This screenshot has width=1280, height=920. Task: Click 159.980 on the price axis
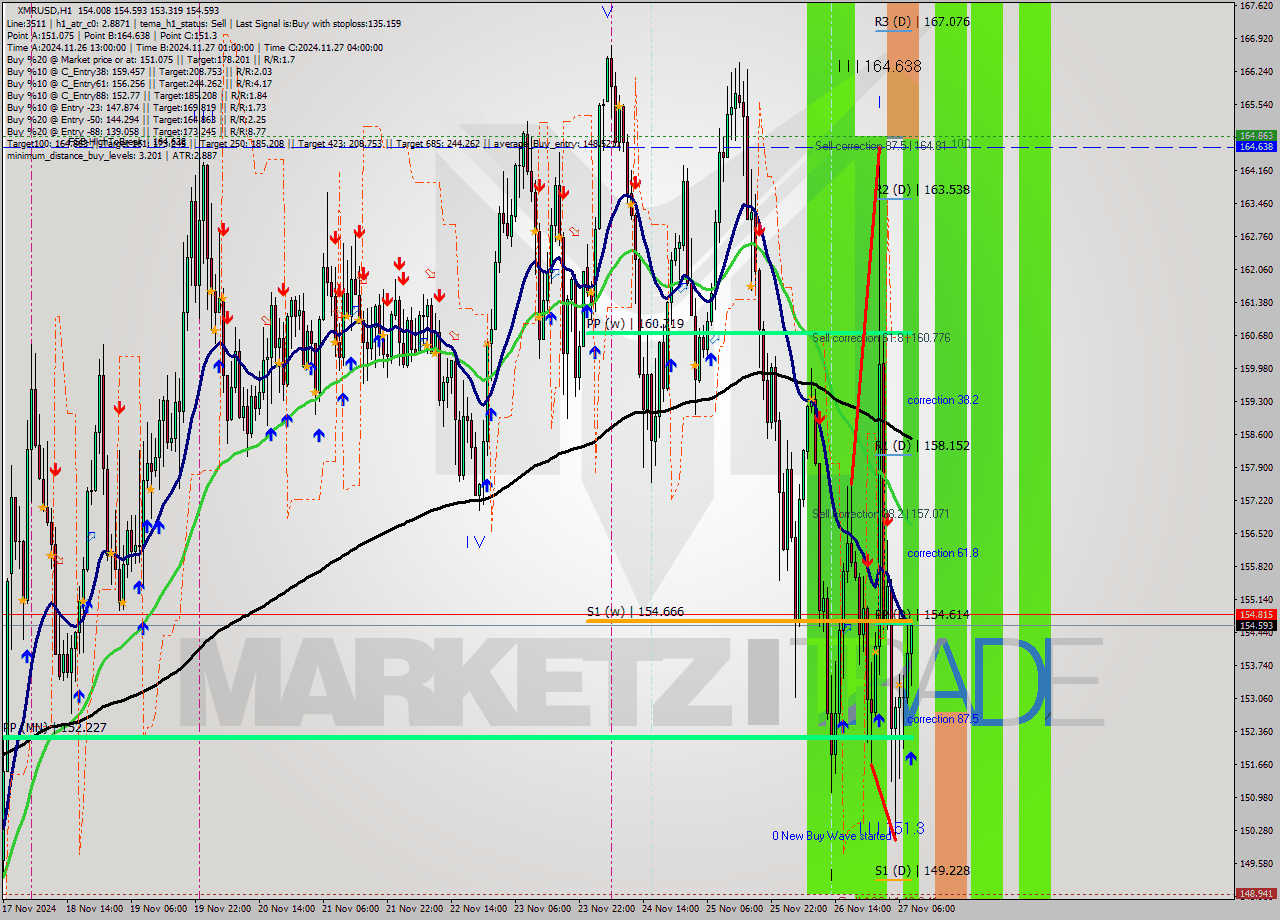pos(1255,369)
